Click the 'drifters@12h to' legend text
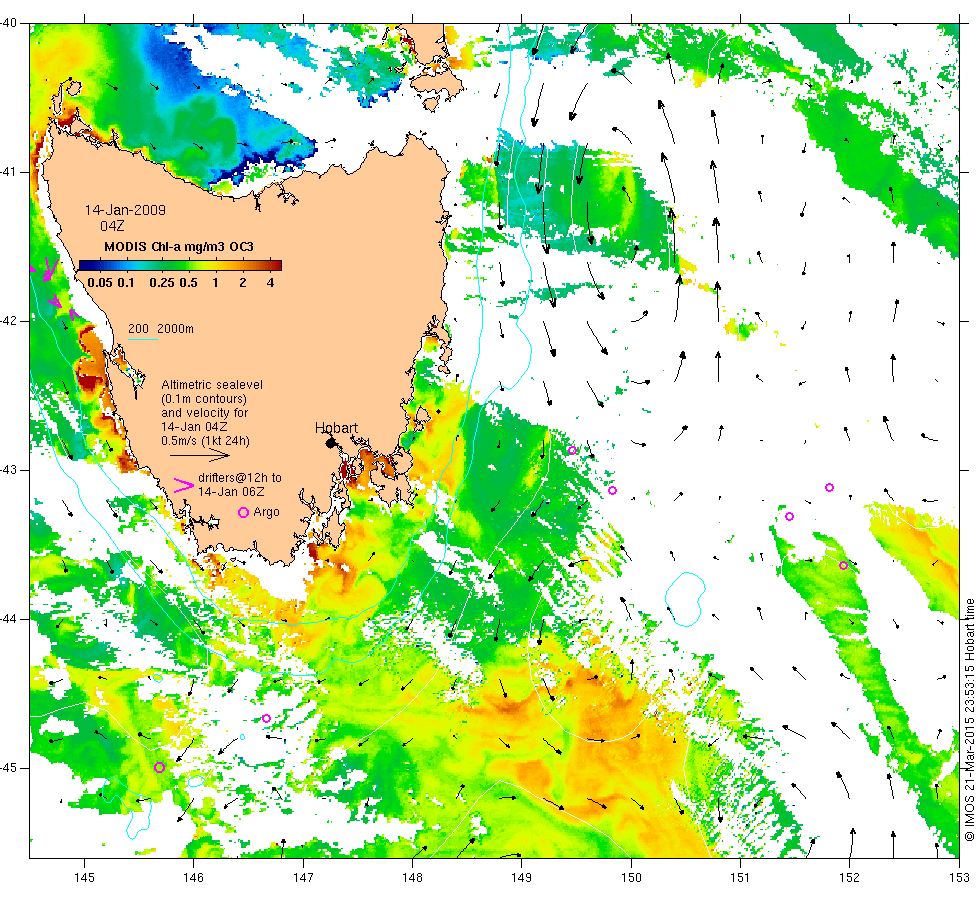This screenshot has width=980, height=900. coord(240,478)
